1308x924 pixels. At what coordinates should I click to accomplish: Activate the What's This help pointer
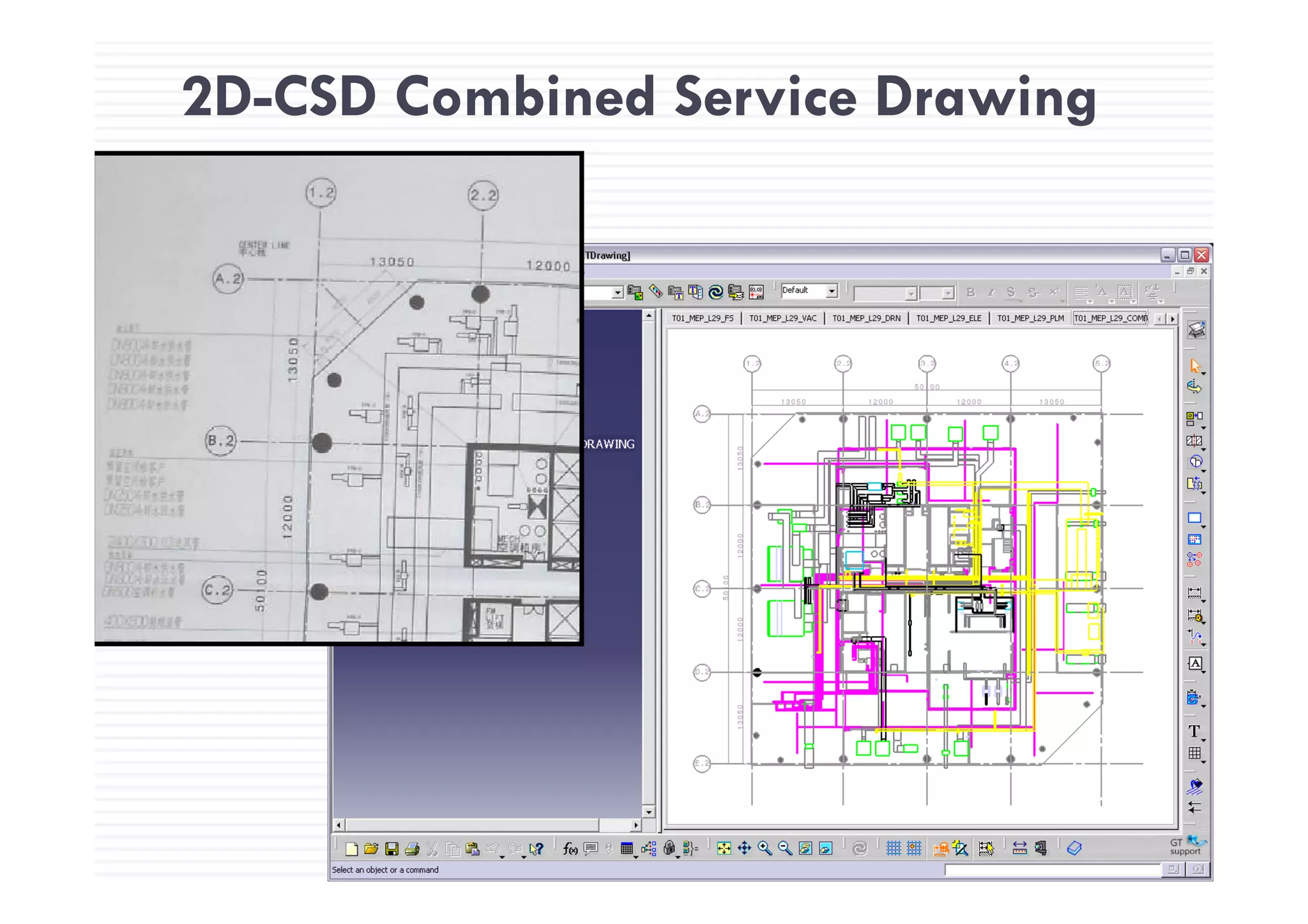click(536, 849)
